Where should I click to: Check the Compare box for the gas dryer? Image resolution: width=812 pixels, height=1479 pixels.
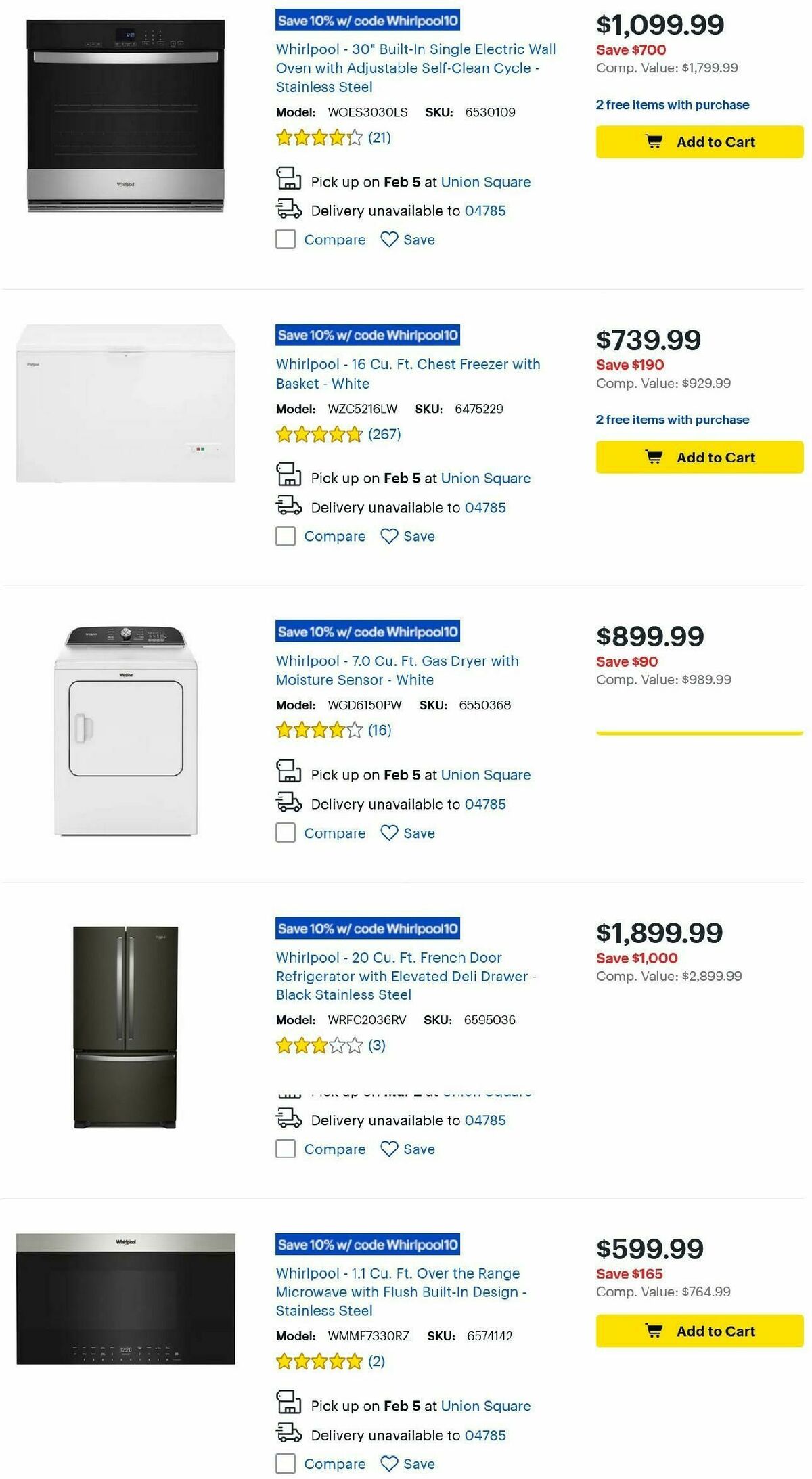tap(284, 833)
